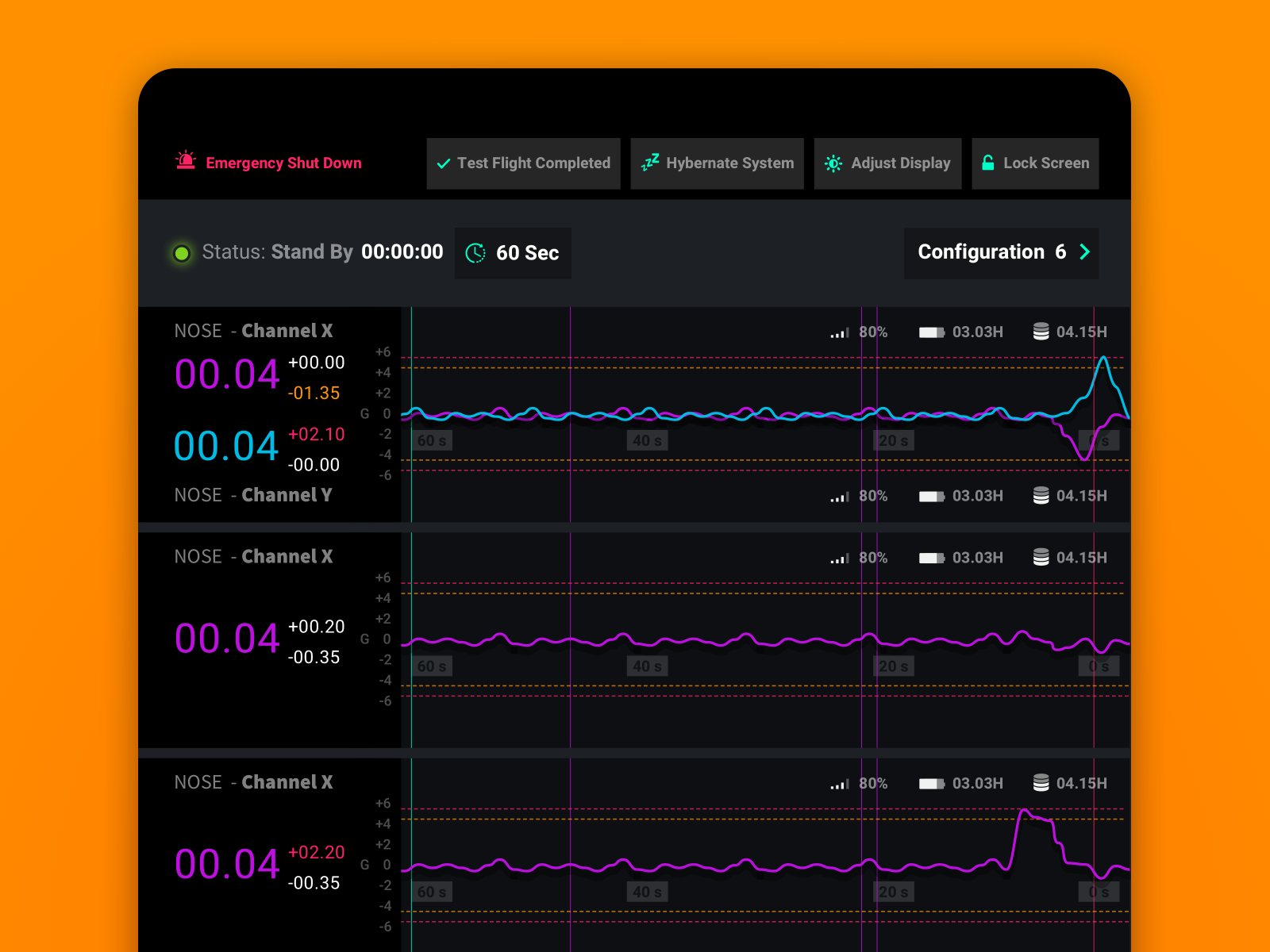
Task: Expand Configuration 6 using the chevron arrow
Action: [1085, 252]
